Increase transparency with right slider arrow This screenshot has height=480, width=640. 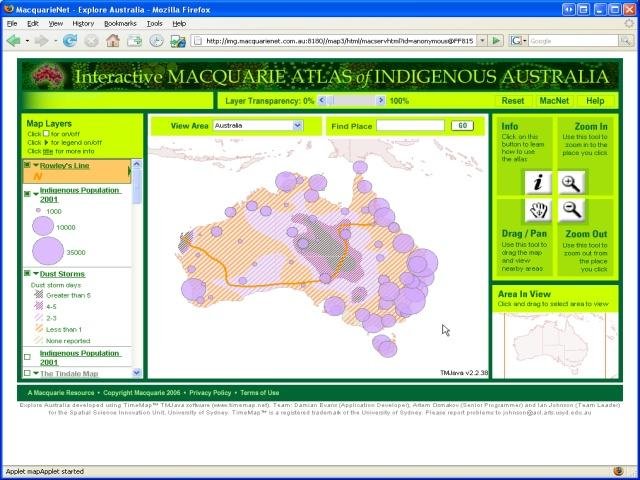[381, 100]
